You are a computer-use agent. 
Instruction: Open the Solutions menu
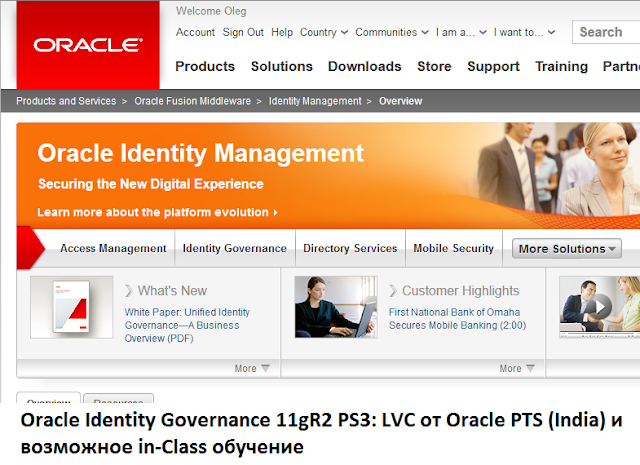pyautogui.click(x=282, y=66)
